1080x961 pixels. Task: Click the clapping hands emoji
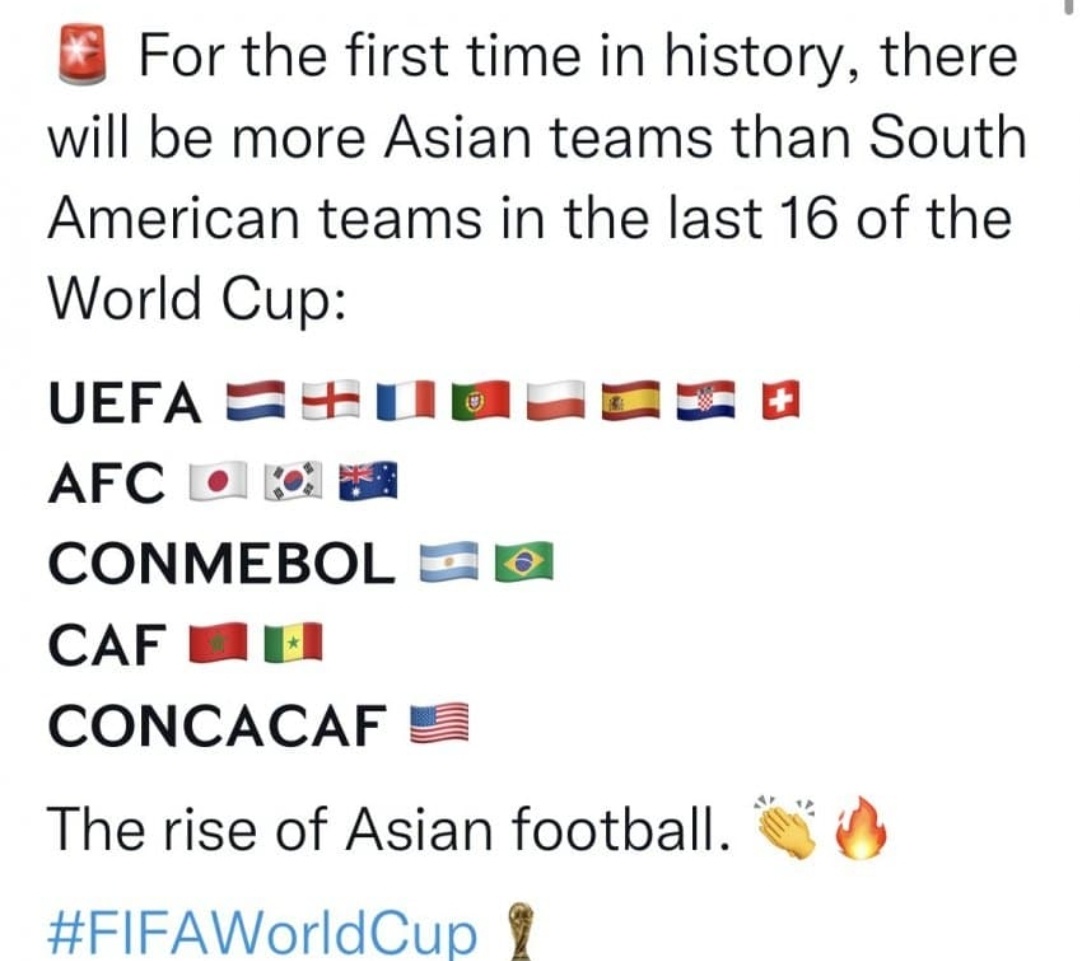[786, 827]
